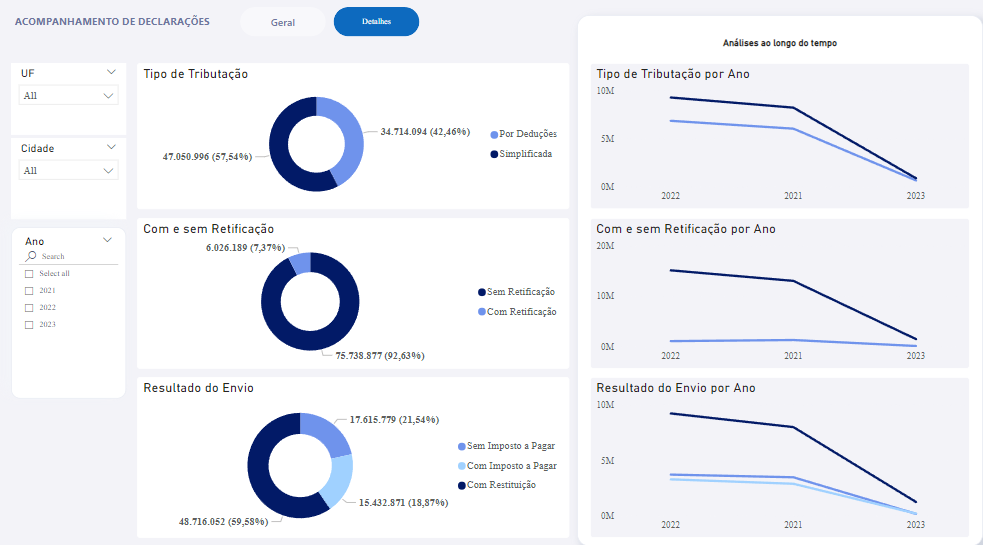Click 2021 axis label in Tipo de Tributação por Ano
The image size is (983, 545).
click(x=793, y=196)
